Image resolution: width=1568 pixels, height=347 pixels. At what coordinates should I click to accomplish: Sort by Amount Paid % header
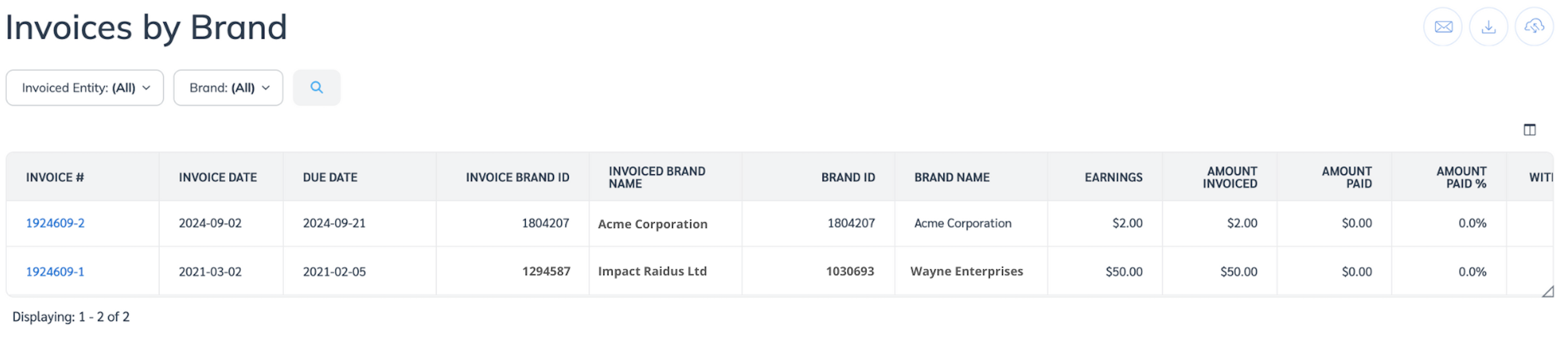pos(1461,177)
